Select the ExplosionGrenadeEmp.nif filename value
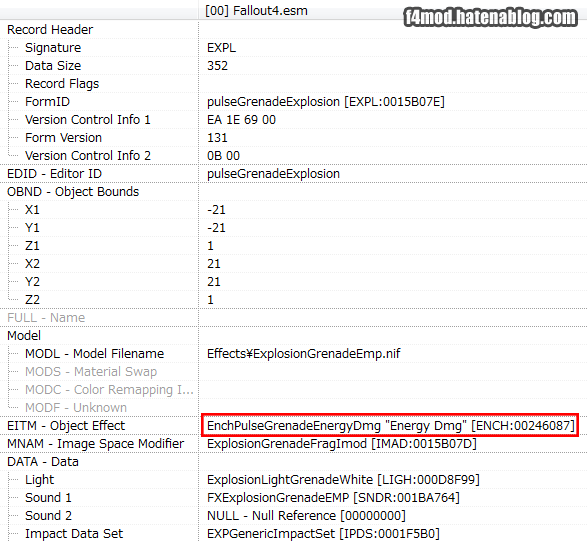Viewport: 587px width, 541px height. pos(304,353)
